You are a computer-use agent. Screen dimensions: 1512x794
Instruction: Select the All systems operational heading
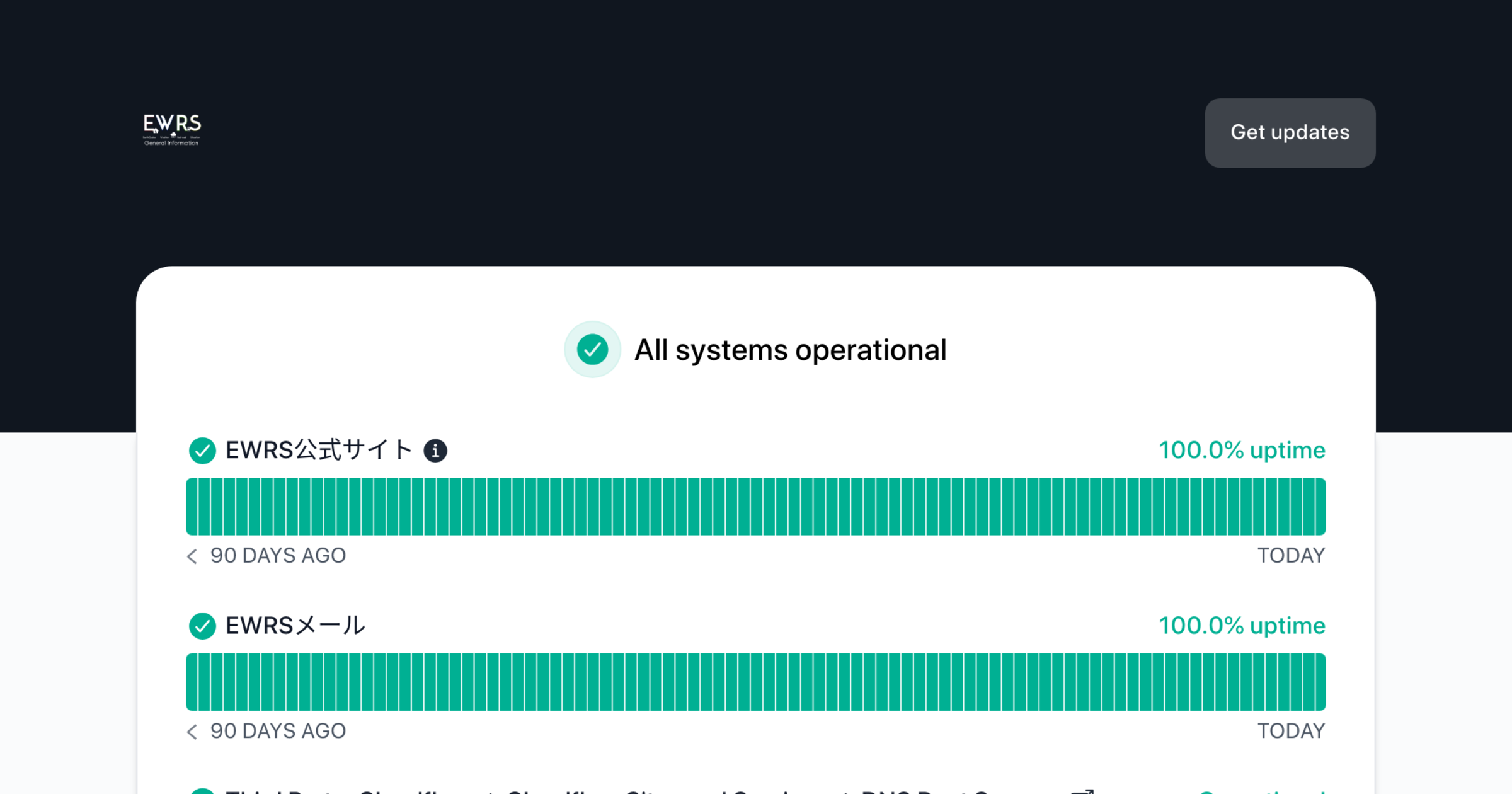point(790,350)
